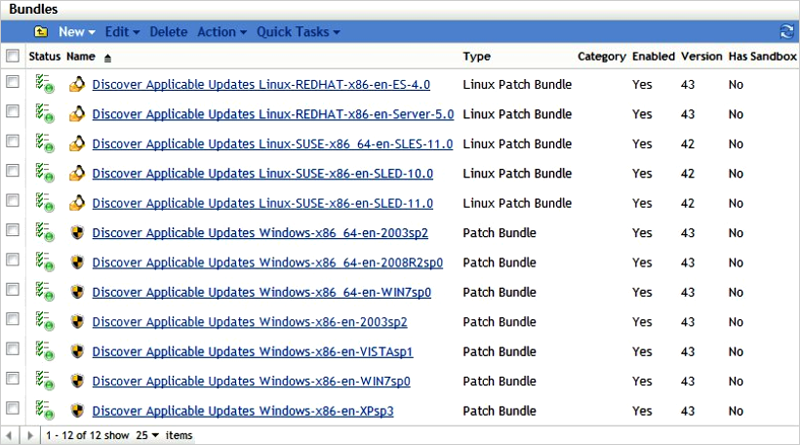Open Discover Applicable Updates Windows-x86_64-en-WIN7sp0 link

[261, 292]
